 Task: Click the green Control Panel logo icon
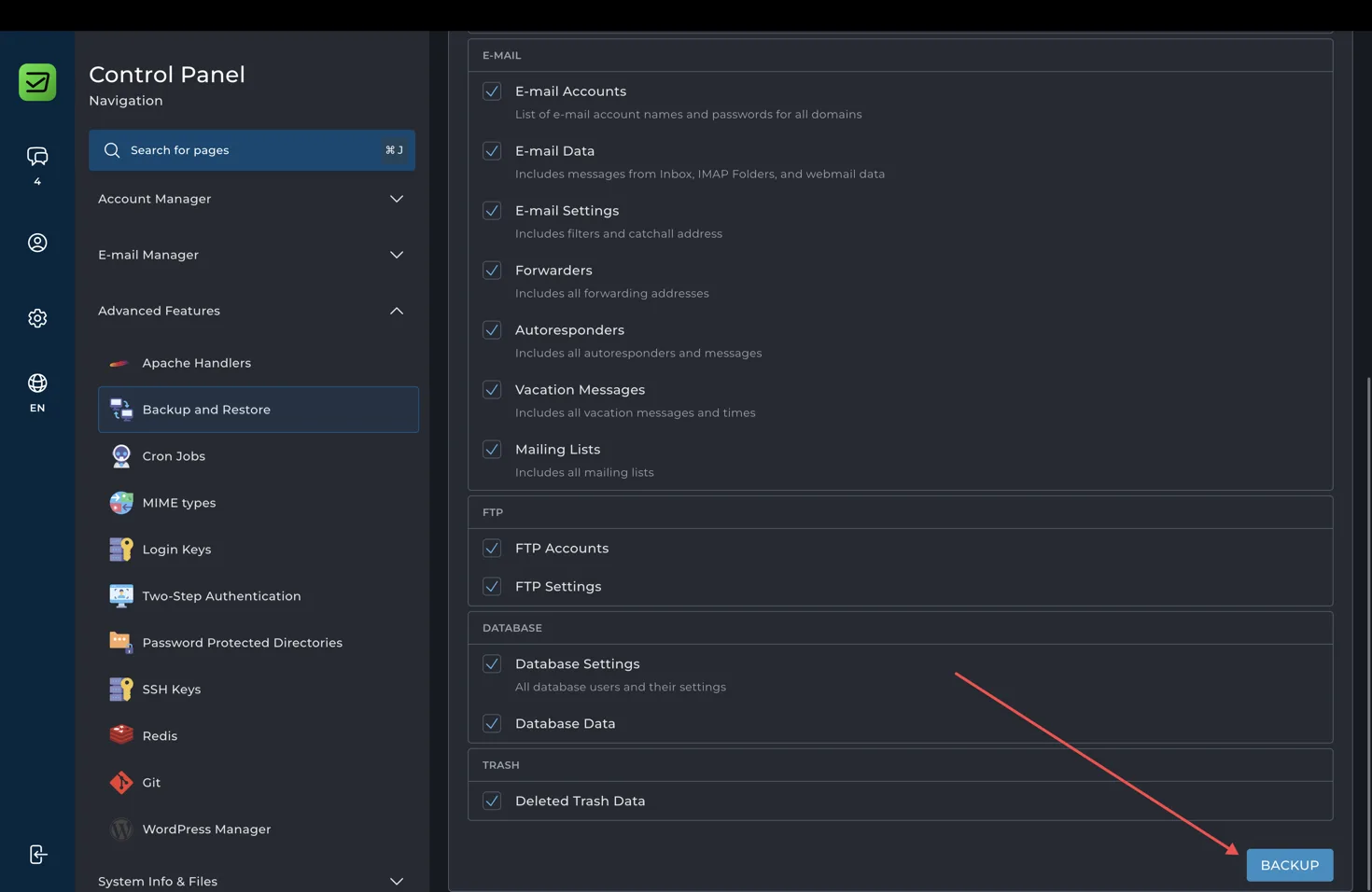tap(37, 82)
